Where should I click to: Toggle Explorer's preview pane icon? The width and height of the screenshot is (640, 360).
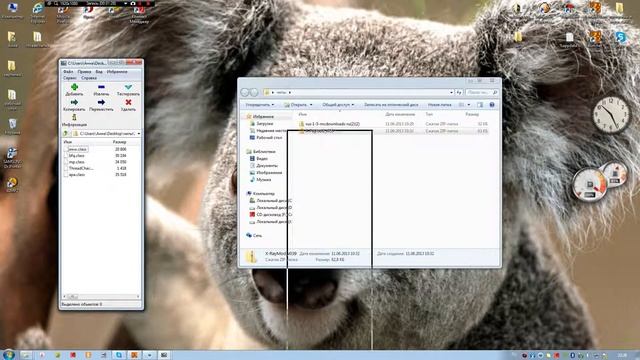[x=480, y=105]
